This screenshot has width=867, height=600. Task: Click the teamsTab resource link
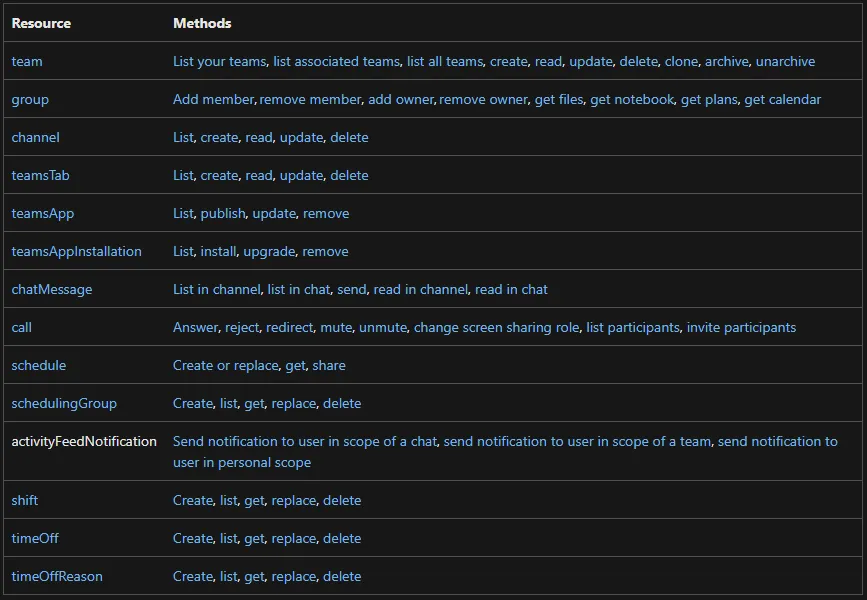pyautogui.click(x=40, y=175)
